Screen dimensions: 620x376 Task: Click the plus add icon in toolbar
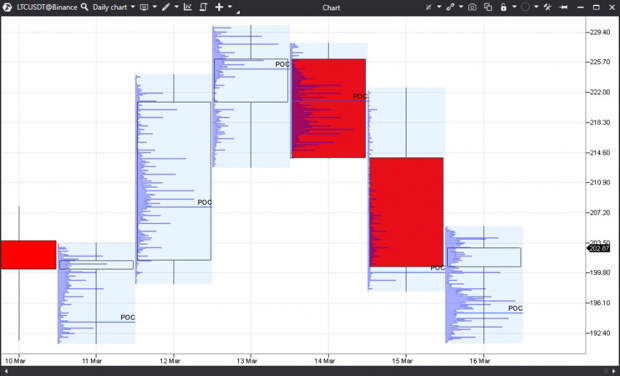(219, 7)
